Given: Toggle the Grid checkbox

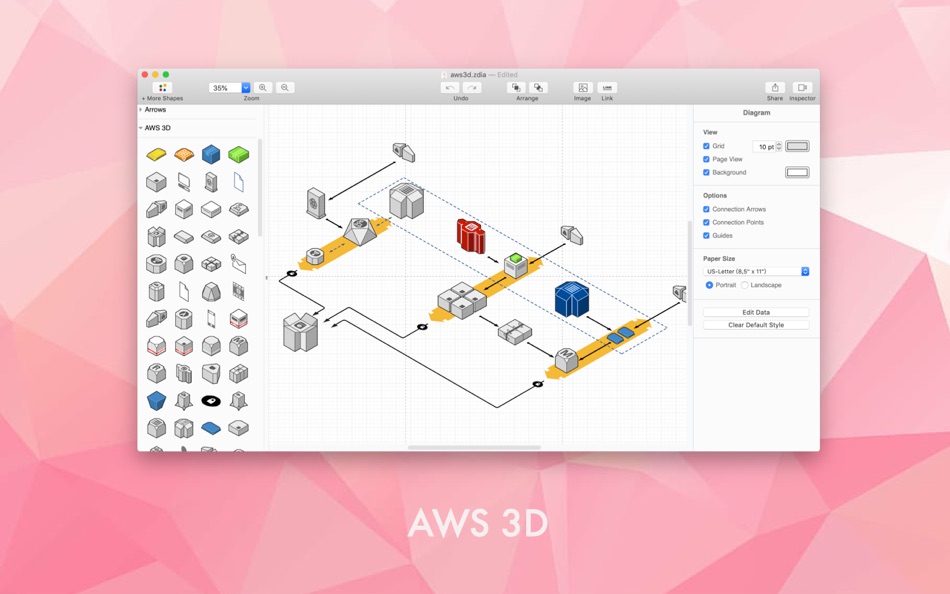Looking at the screenshot, I should pos(706,146).
